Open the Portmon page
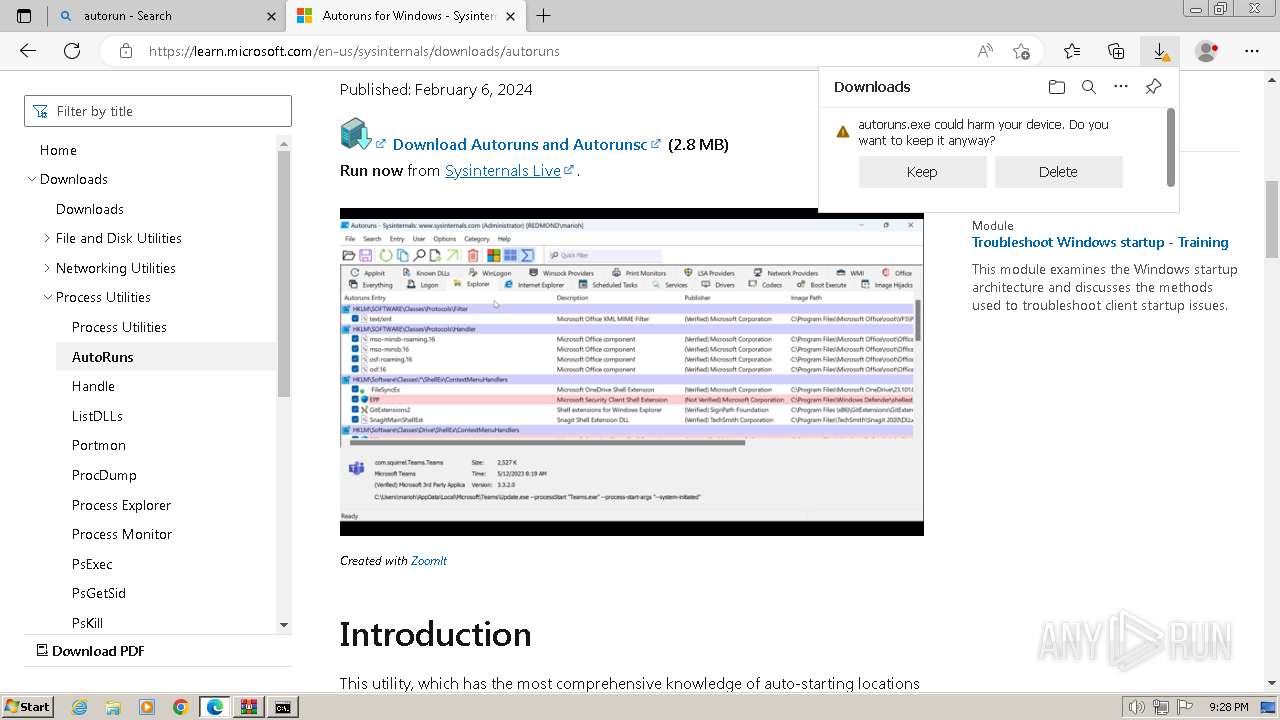 (99, 445)
